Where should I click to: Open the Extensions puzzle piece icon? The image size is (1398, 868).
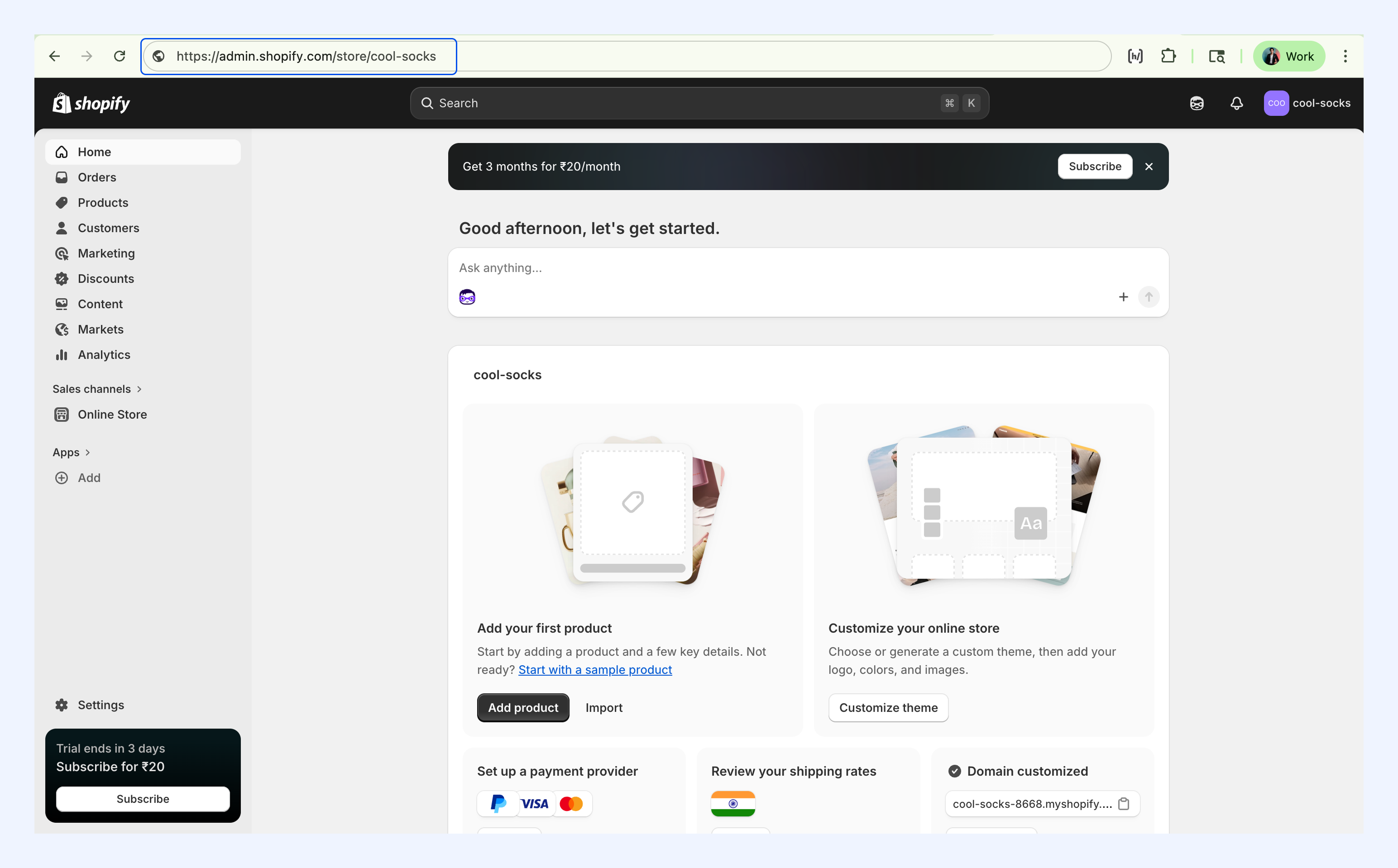(x=1168, y=56)
